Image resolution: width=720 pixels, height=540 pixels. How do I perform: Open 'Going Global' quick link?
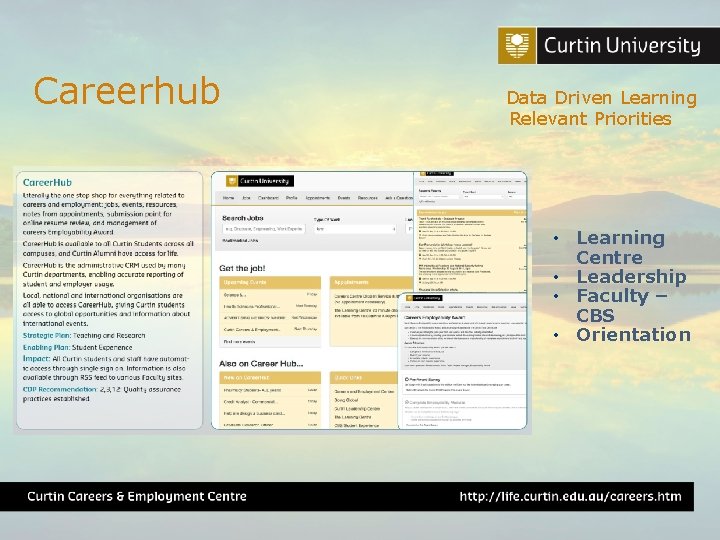click(346, 400)
